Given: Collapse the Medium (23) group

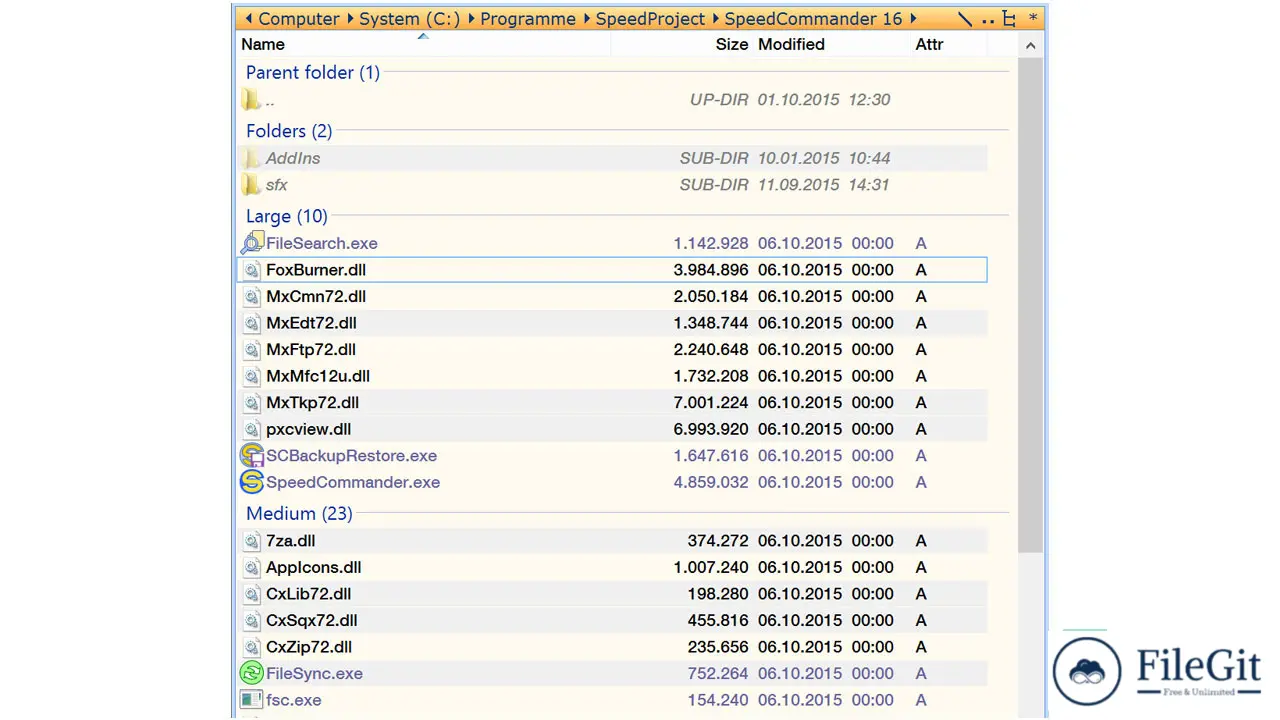Looking at the screenshot, I should 299,513.
